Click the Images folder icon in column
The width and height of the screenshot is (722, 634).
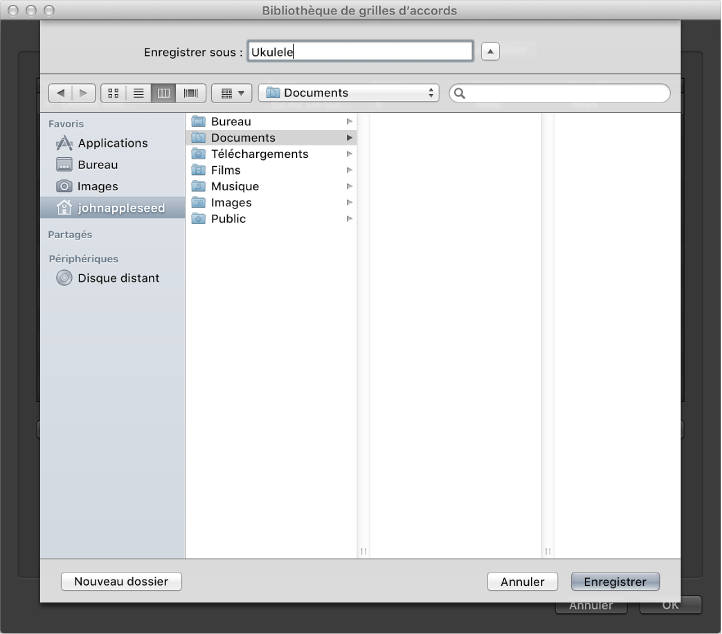(198, 203)
